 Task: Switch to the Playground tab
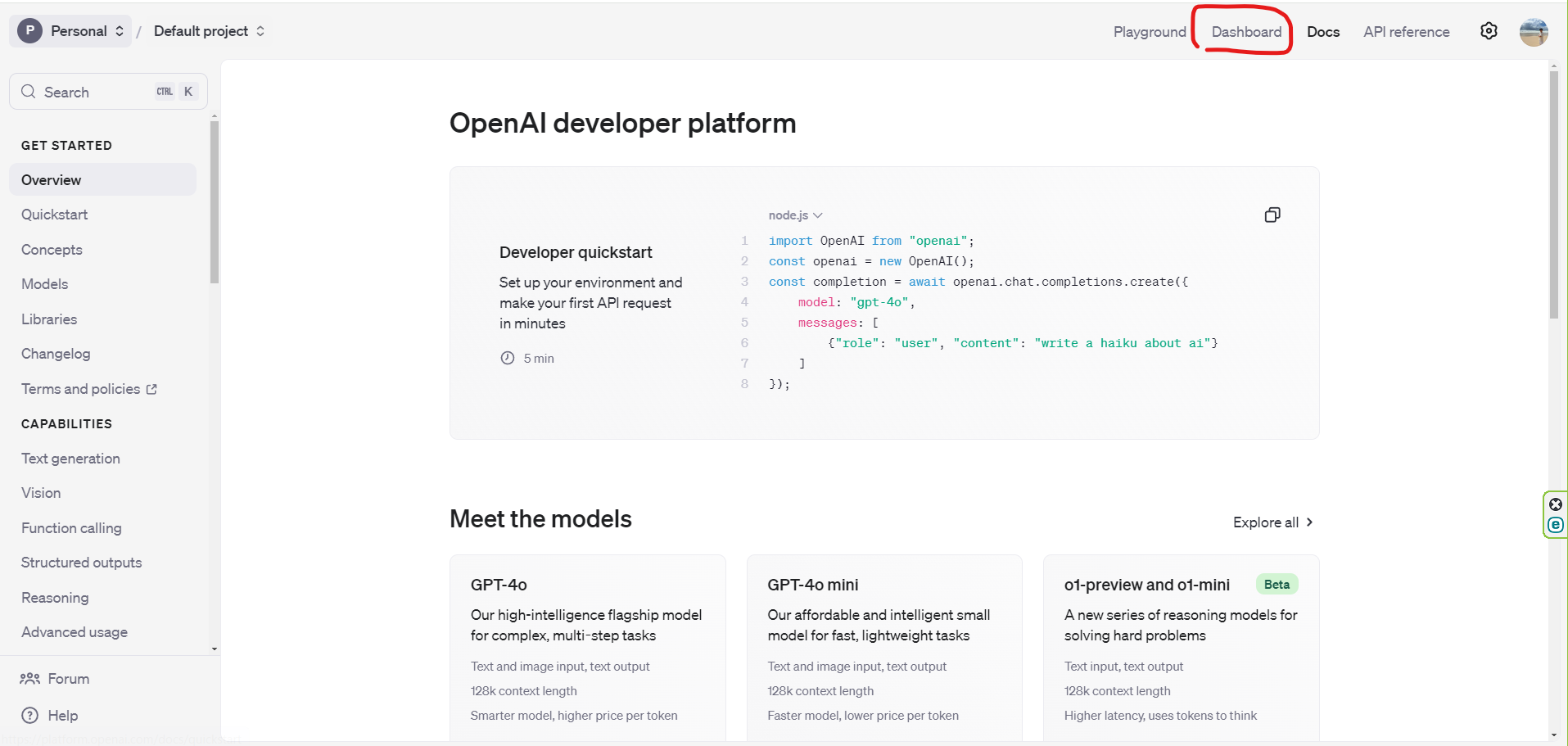[1150, 32]
